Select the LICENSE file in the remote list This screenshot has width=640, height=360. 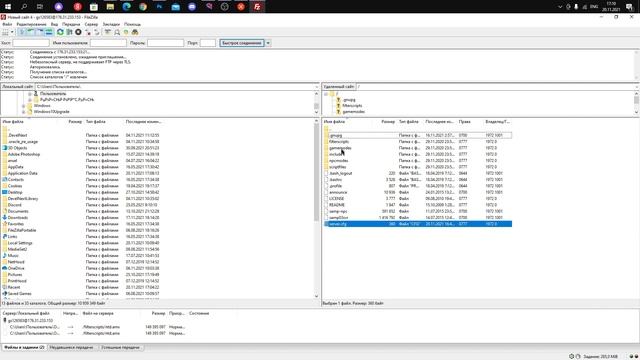click(418, 198)
